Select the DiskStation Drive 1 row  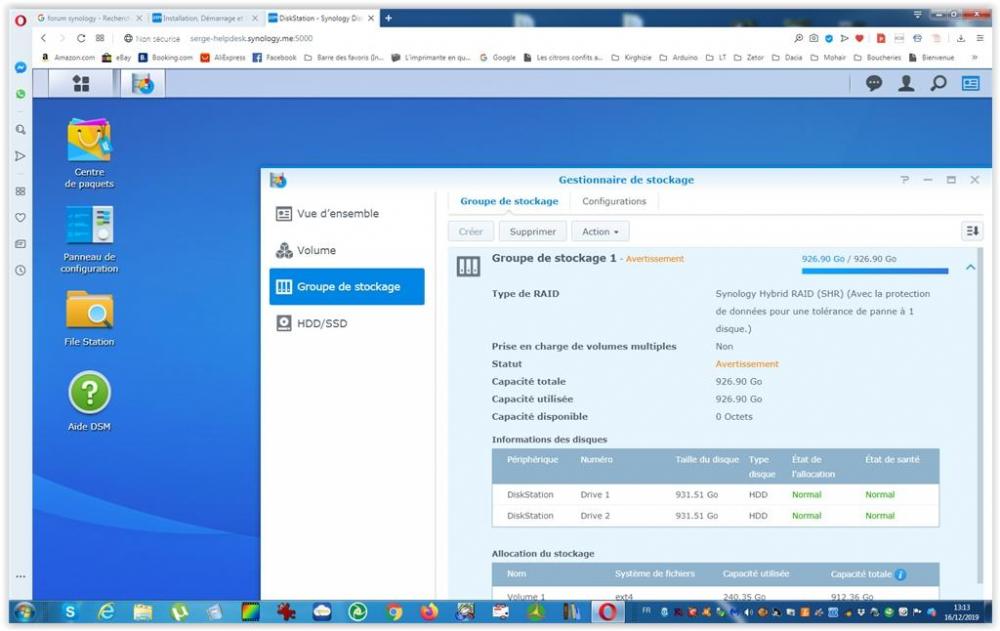coord(715,494)
